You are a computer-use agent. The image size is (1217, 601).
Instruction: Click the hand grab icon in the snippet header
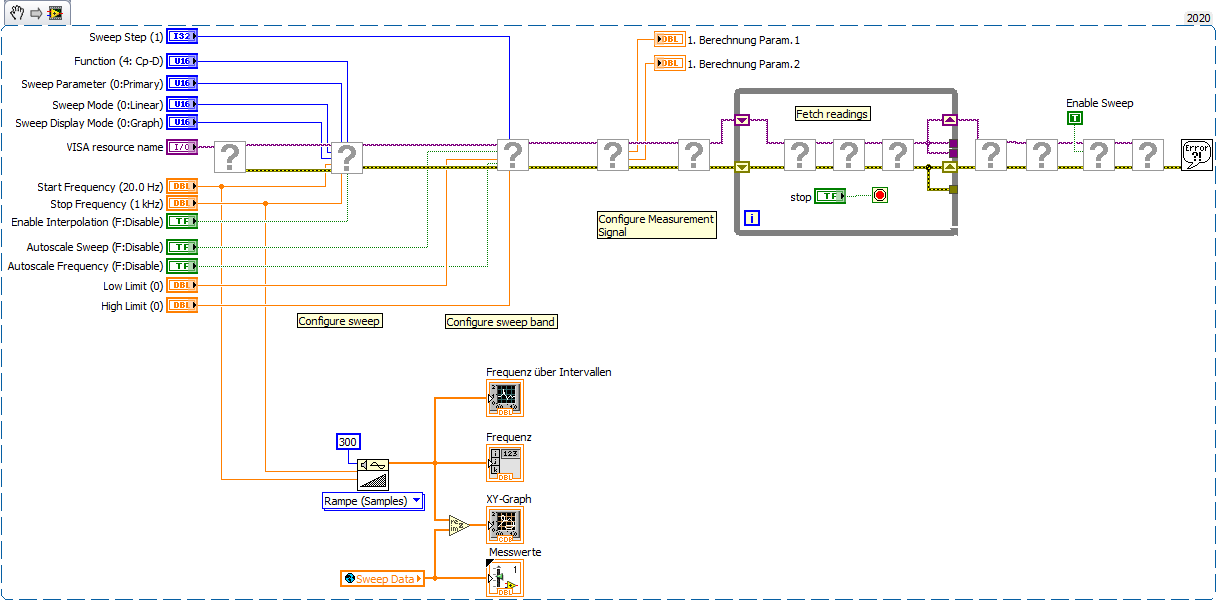[x=17, y=13]
